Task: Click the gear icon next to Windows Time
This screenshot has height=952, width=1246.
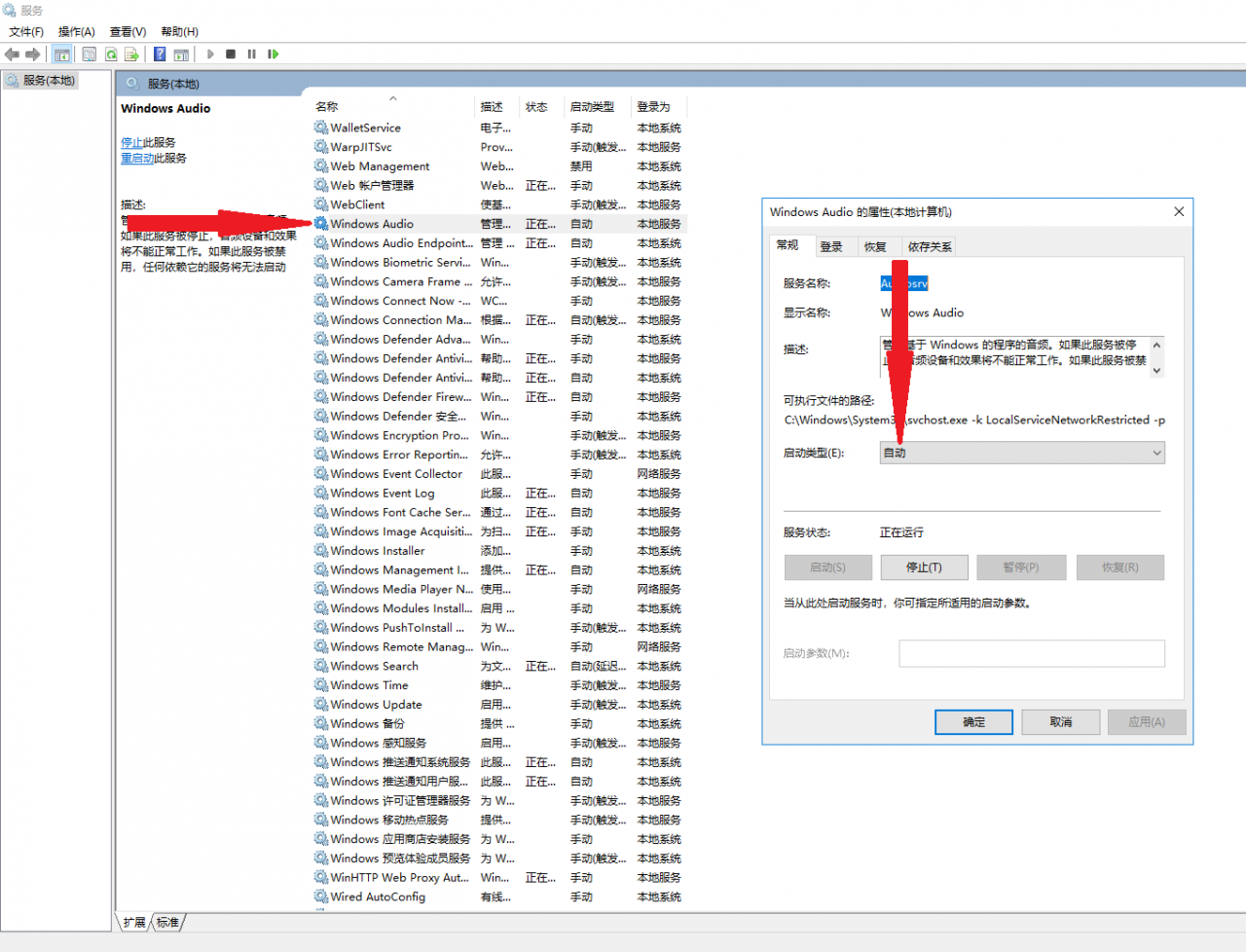Action: coord(321,685)
